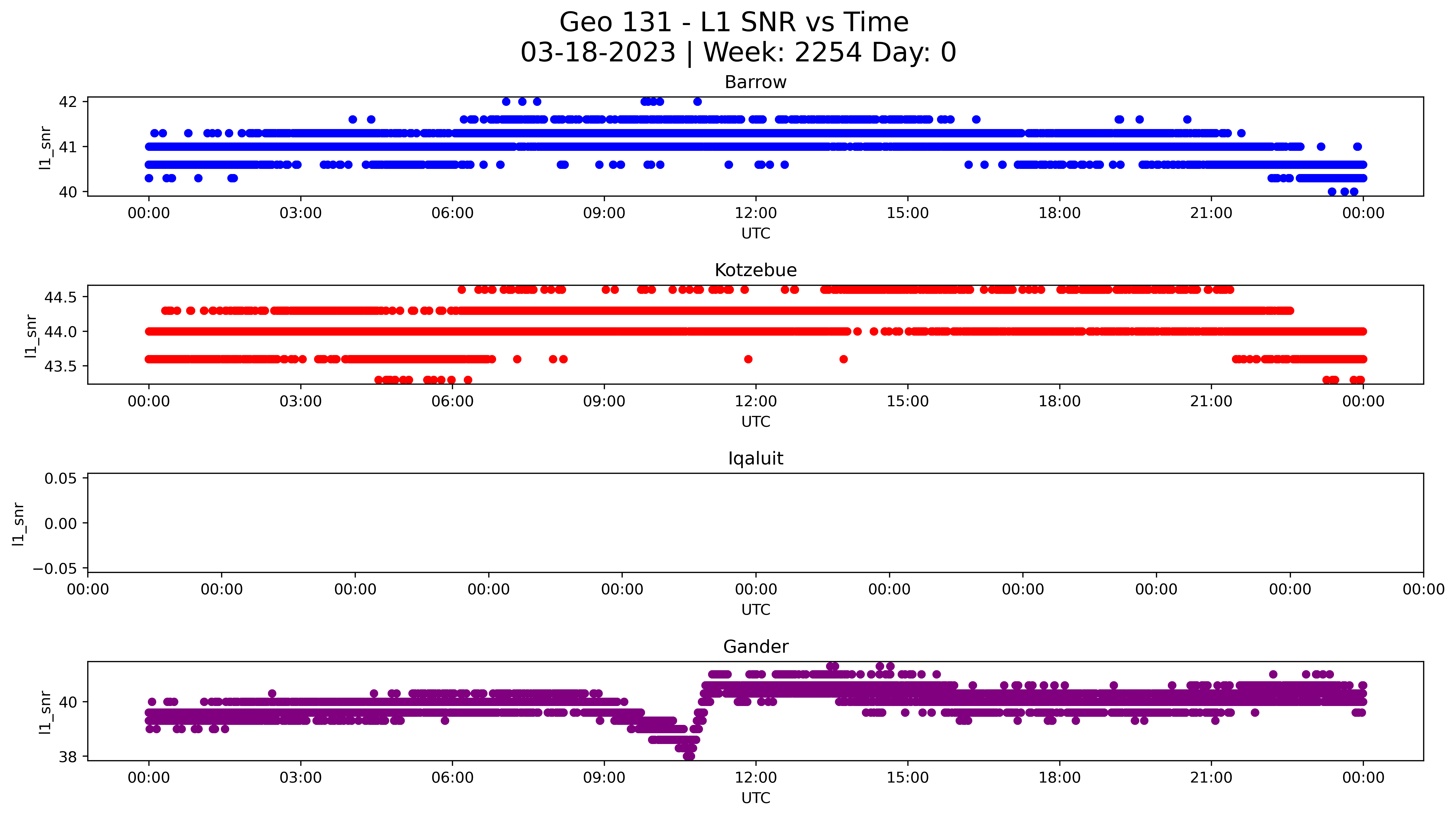
Task: Click the '03-18-2023 | Week: 2254 Day: 0' subtitle
Action: [x=738, y=53]
